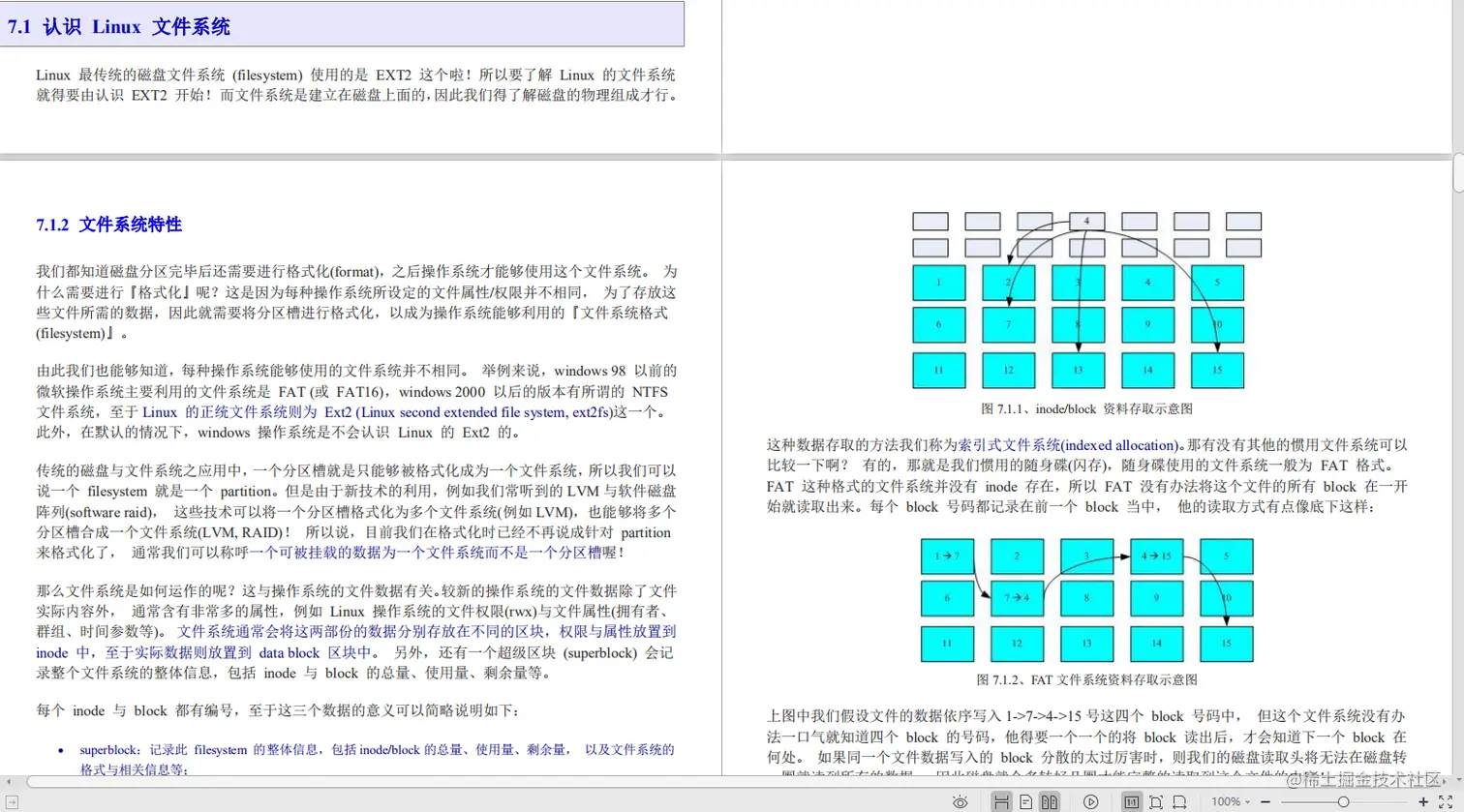Viewport: 1464px width, 812px height.
Task: Click the vertical scrollbar track
Action: pos(1457,484)
